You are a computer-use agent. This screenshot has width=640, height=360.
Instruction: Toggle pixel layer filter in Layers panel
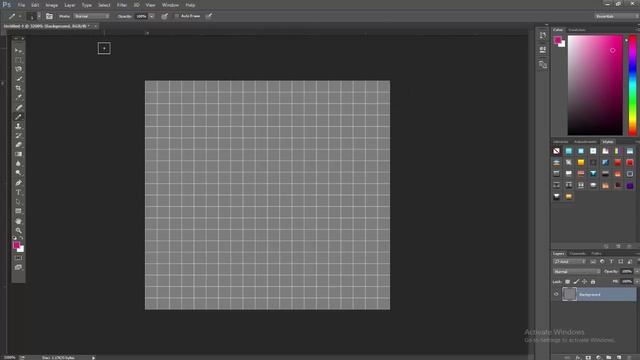tap(593, 262)
